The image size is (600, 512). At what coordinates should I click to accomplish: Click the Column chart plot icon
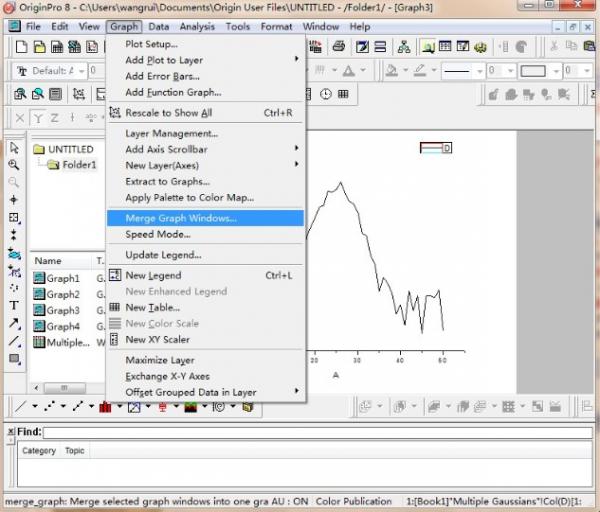point(105,407)
